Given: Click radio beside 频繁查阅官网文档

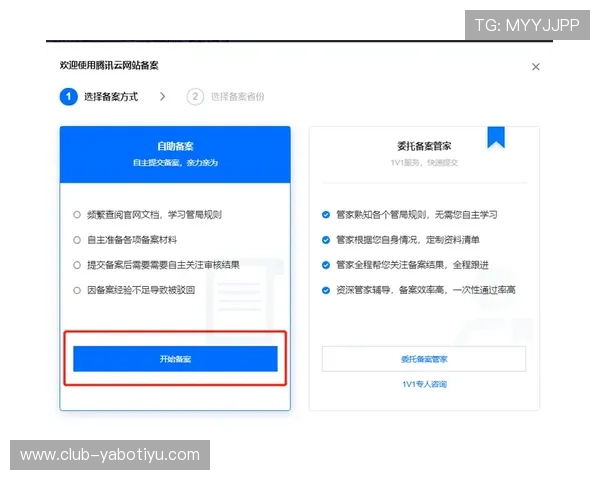Looking at the screenshot, I should [77, 215].
